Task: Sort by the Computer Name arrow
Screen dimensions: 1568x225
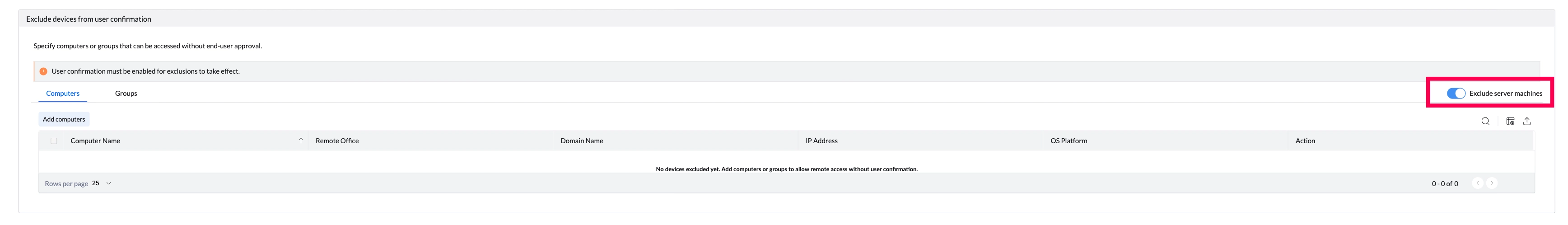Action: click(301, 141)
